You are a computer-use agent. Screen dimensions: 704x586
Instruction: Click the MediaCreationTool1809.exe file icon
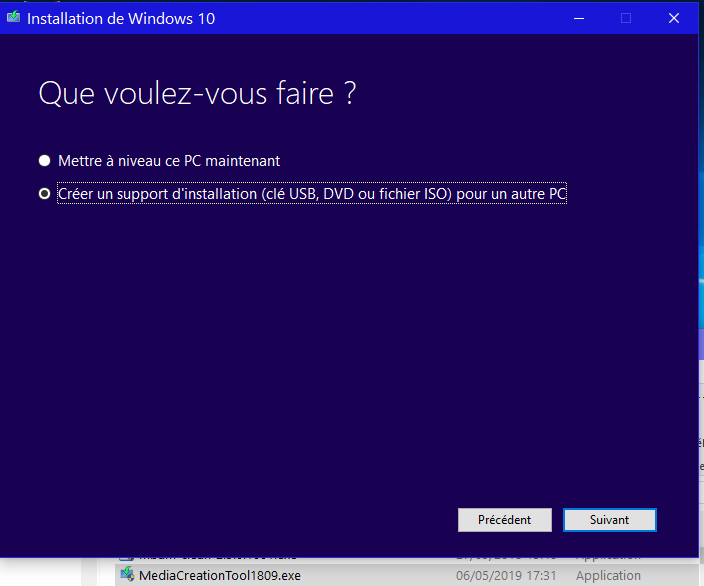(128, 574)
